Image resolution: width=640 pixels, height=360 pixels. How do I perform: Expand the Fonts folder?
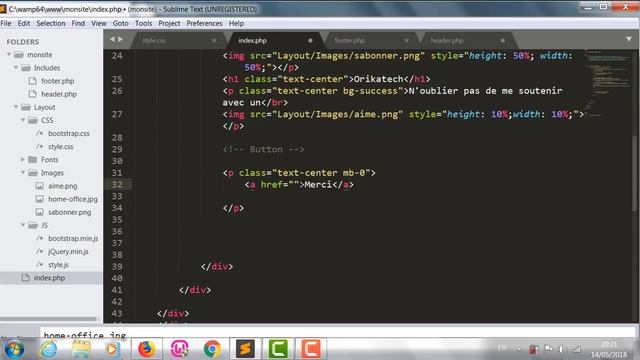pos(23,160)
